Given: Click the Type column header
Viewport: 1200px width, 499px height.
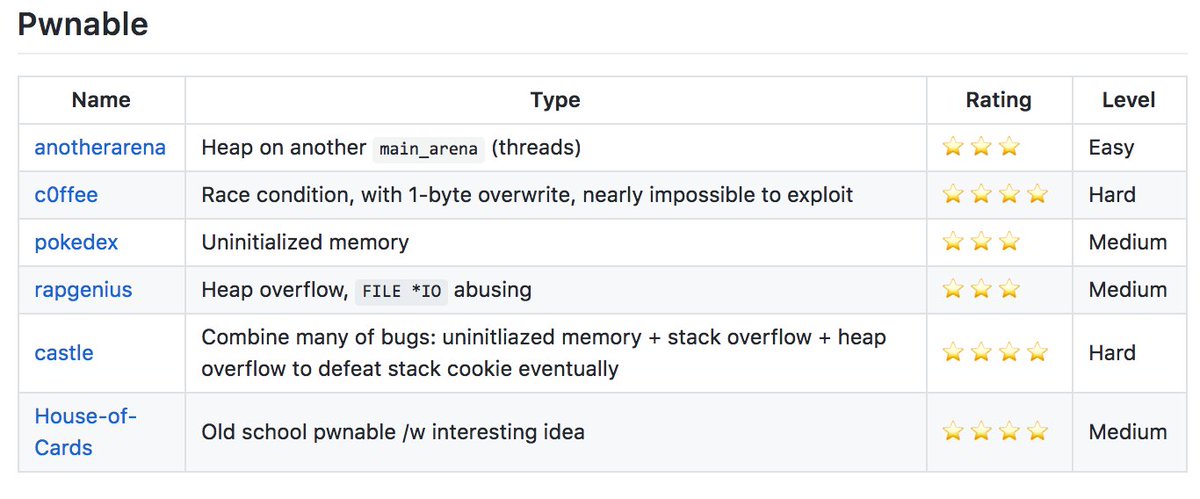Looking at the screenshot, I should coord(555,100).
